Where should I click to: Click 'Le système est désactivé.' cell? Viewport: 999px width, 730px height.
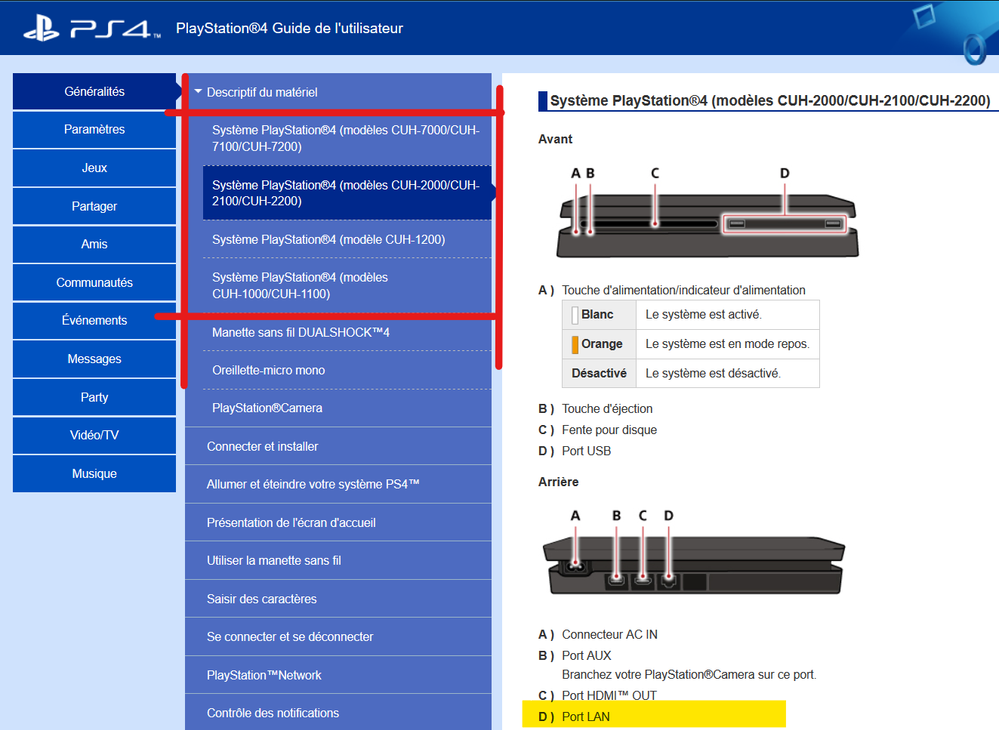pos(728,373)
